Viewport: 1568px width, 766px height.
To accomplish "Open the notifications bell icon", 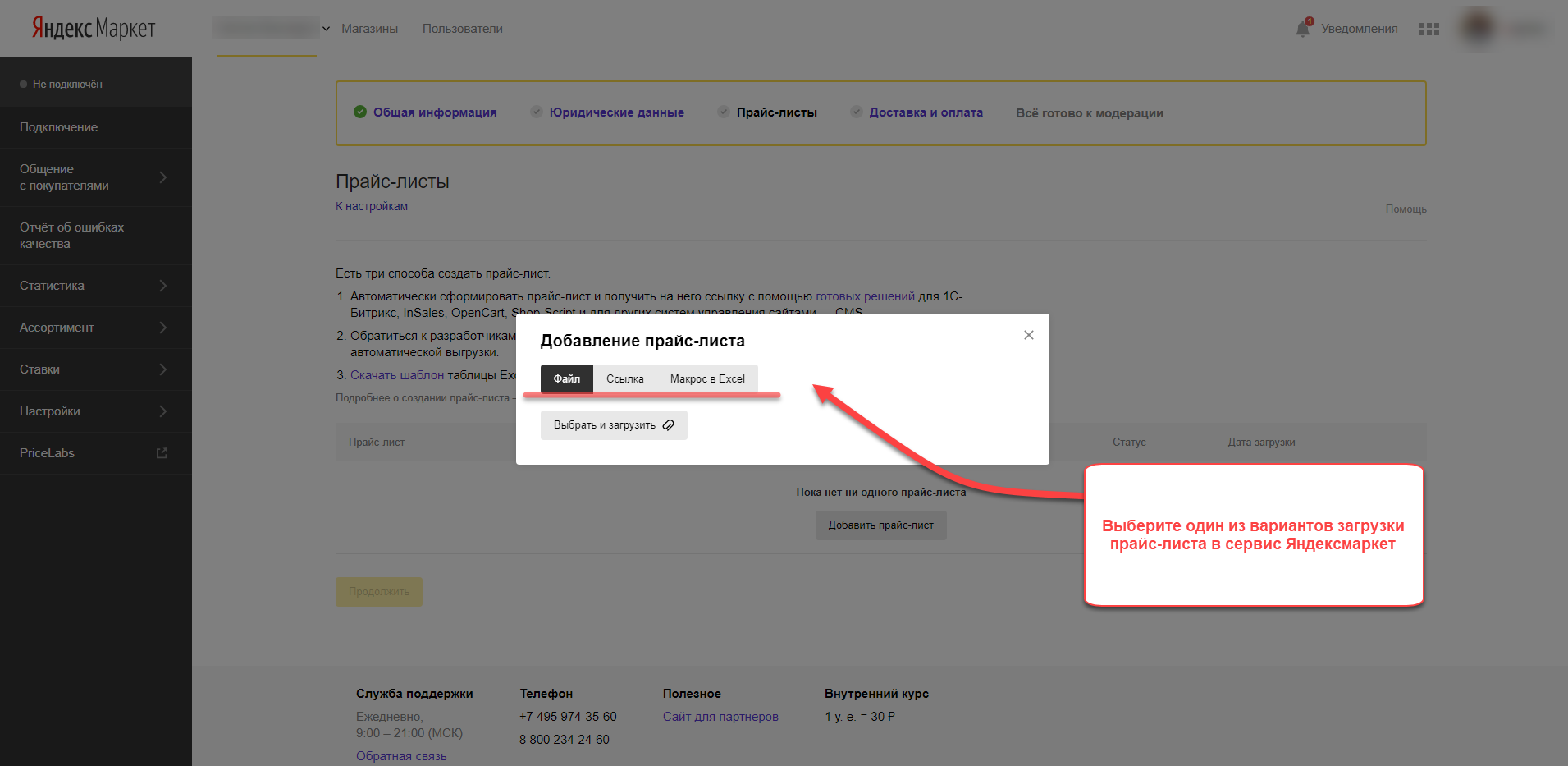I will 1303,28.
